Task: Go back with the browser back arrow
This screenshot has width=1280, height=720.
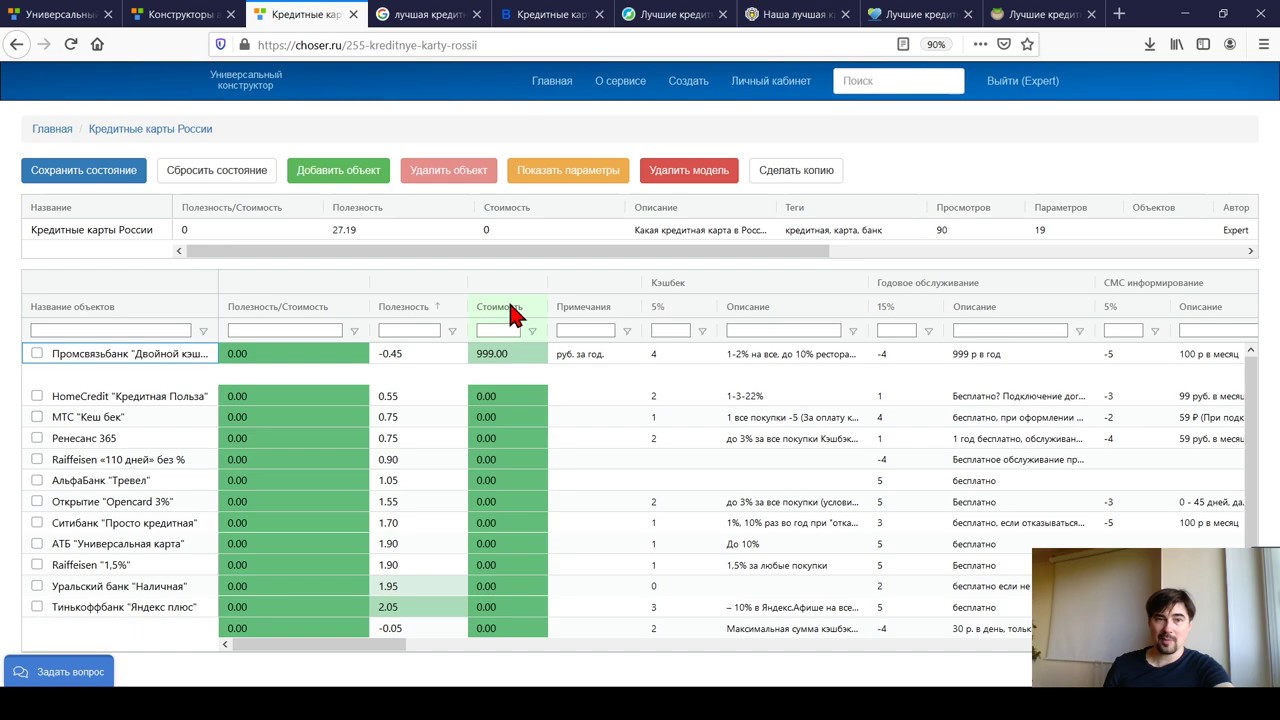Action: coord(16,44)
